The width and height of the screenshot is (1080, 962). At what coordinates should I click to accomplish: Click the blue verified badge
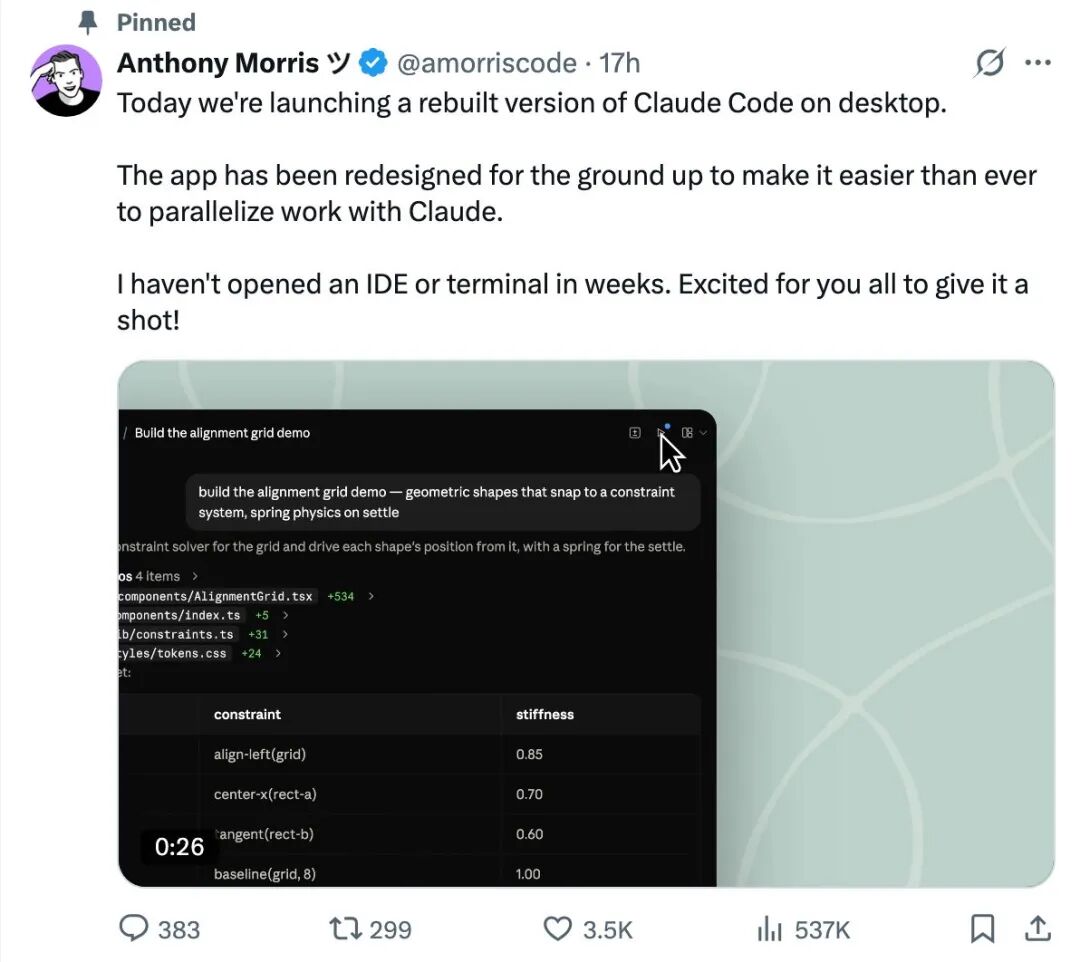pyautogui.click(x=373, y=64)
